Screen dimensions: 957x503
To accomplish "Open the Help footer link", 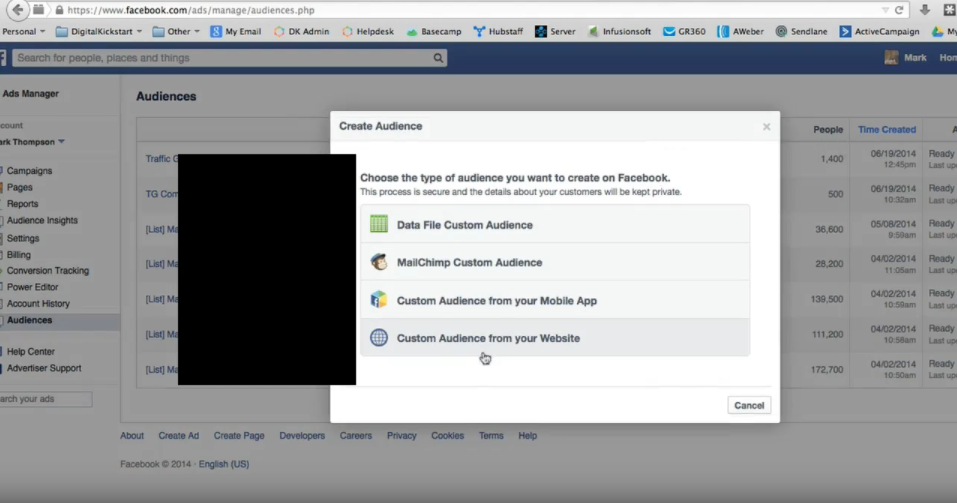I will 527,436.
